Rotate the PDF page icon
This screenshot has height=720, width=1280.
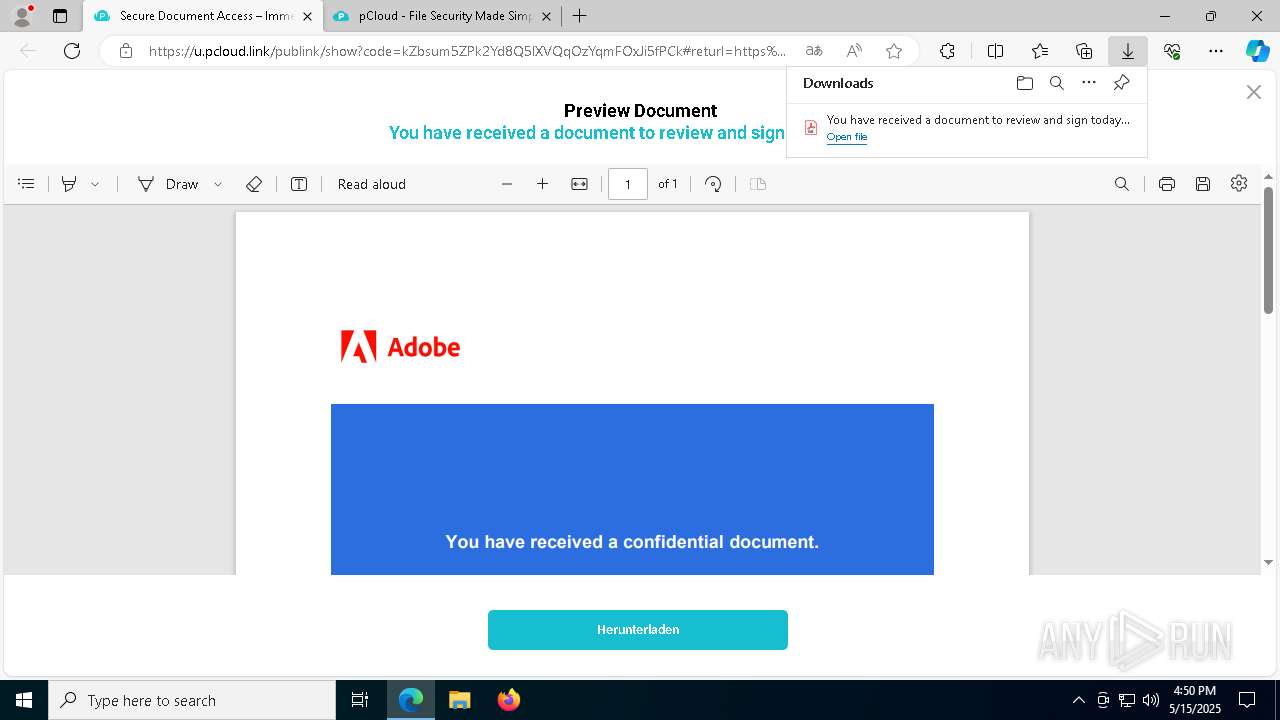713,184
